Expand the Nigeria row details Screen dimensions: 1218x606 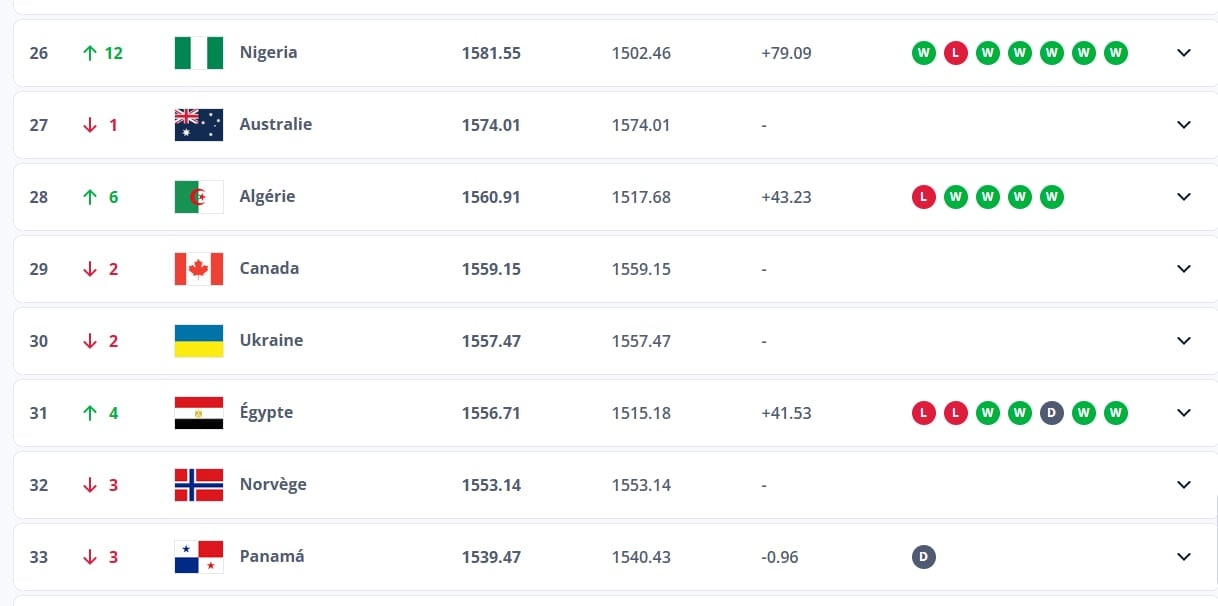pos(1184,53)
